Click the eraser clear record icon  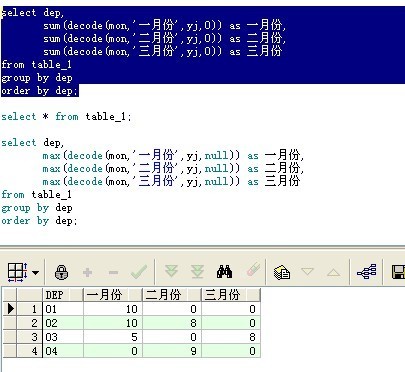click(253, 269)
